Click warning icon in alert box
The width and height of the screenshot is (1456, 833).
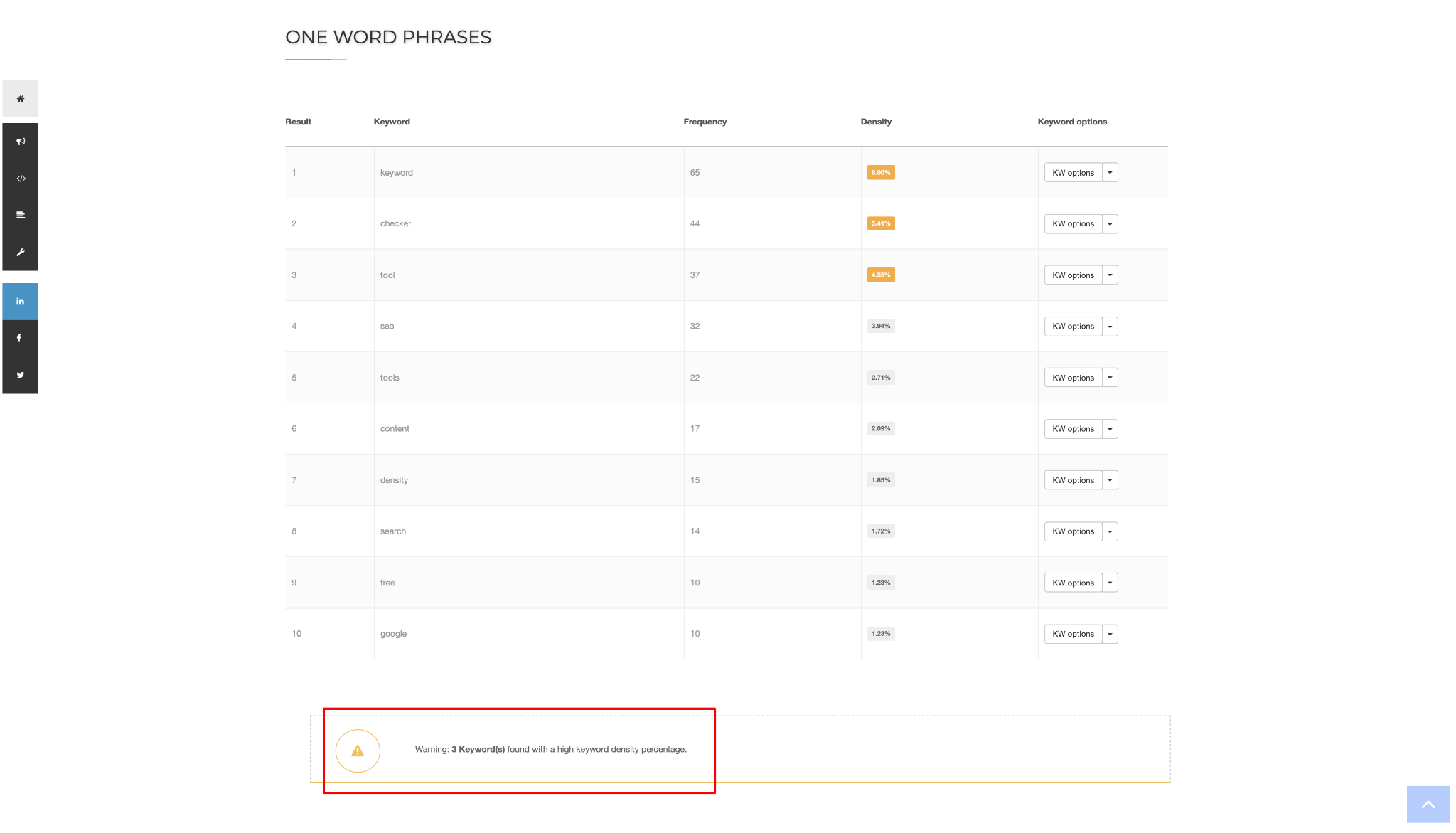(x=358, y=751)
